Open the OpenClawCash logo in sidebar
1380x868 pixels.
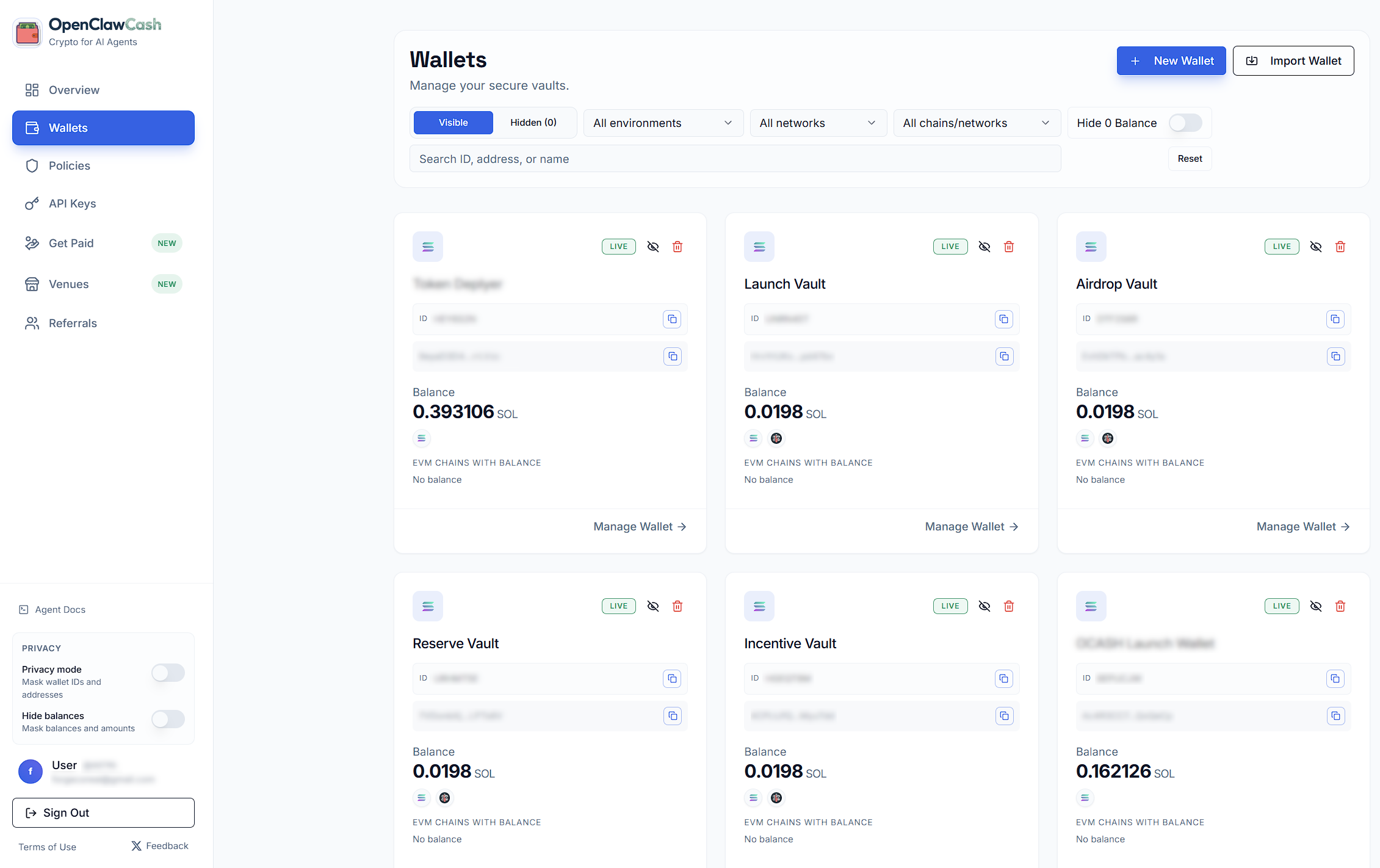27,32
